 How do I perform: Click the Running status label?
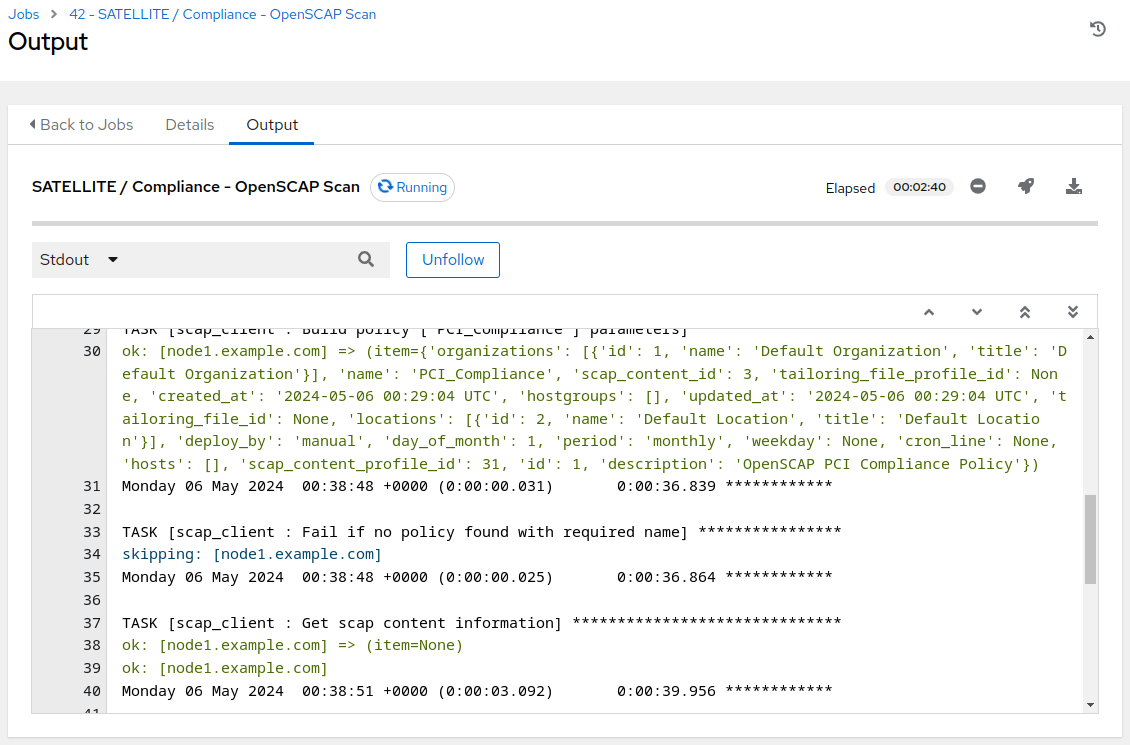[x=412, y=187]
